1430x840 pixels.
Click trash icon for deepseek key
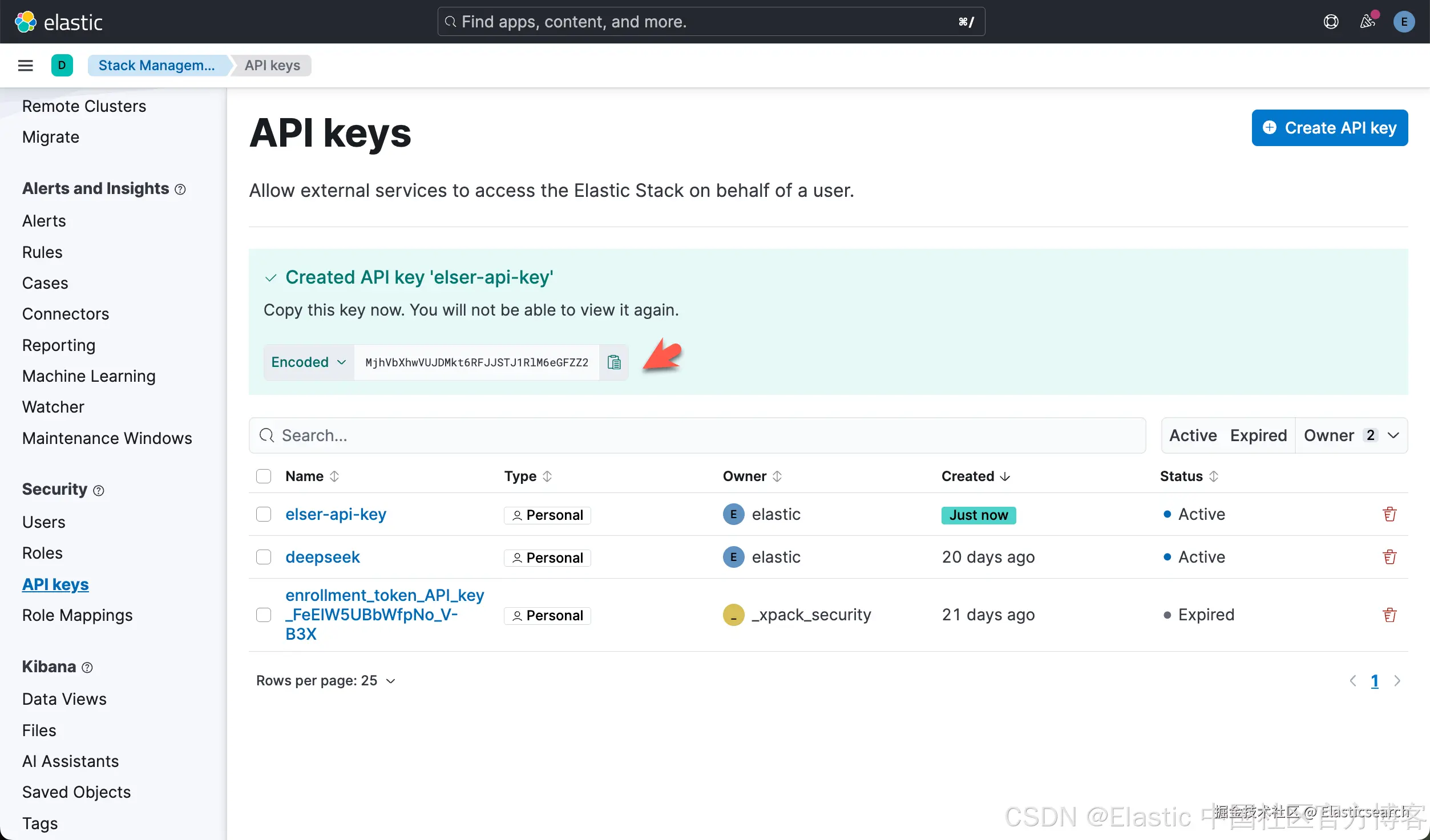(1389, 557)
